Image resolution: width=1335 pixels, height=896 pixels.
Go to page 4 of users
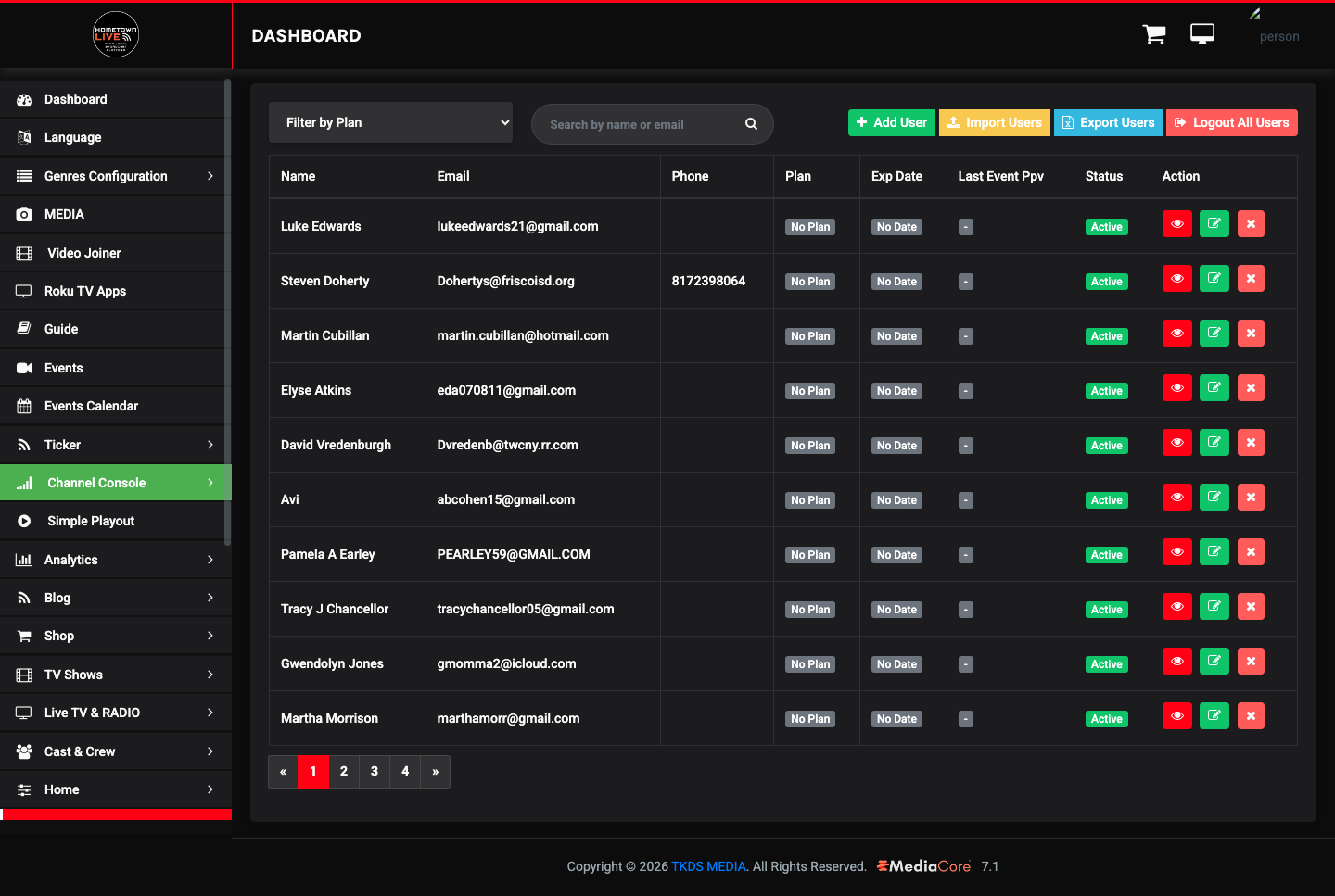405,771
